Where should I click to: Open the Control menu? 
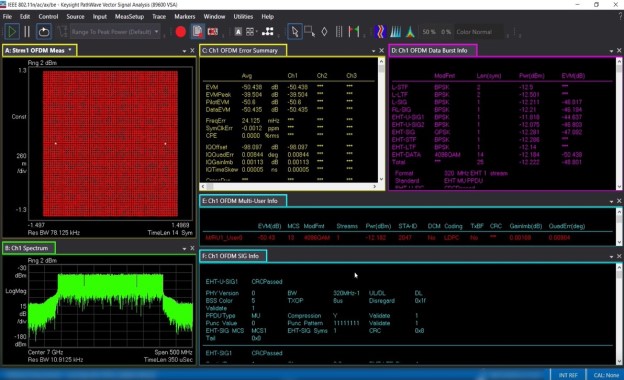48,17
